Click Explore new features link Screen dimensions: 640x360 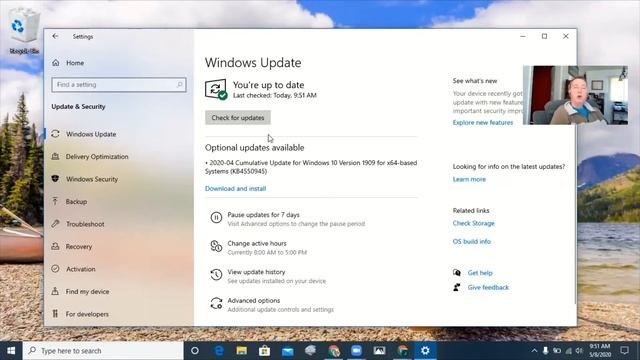pyautogui.click(x=483, y=122)
